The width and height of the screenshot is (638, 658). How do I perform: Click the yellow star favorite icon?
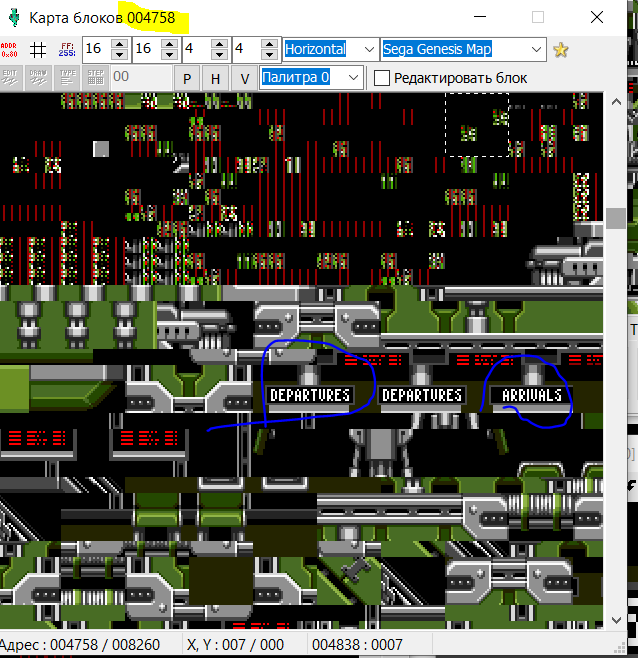click(x=561, y=50)
